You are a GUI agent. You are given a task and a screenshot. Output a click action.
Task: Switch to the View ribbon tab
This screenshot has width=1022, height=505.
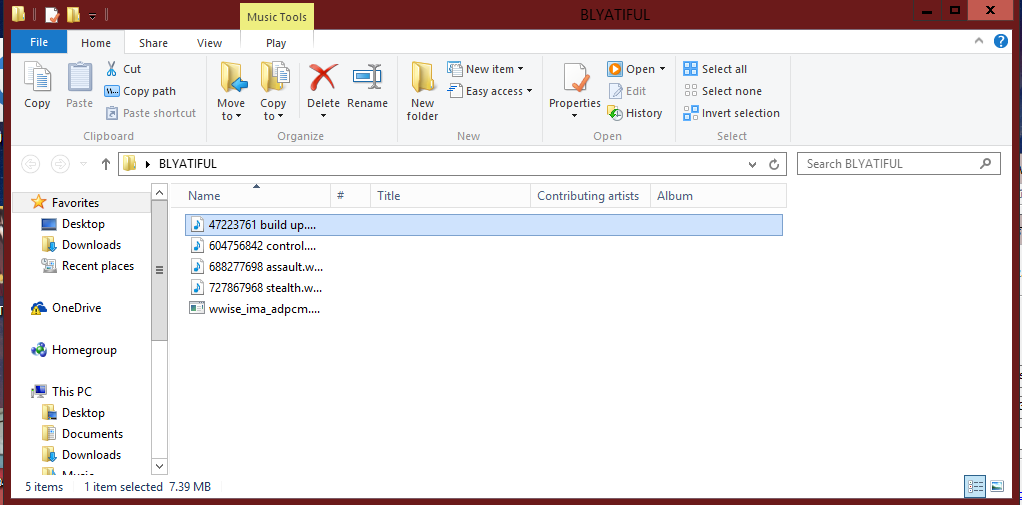coord(209,43)
